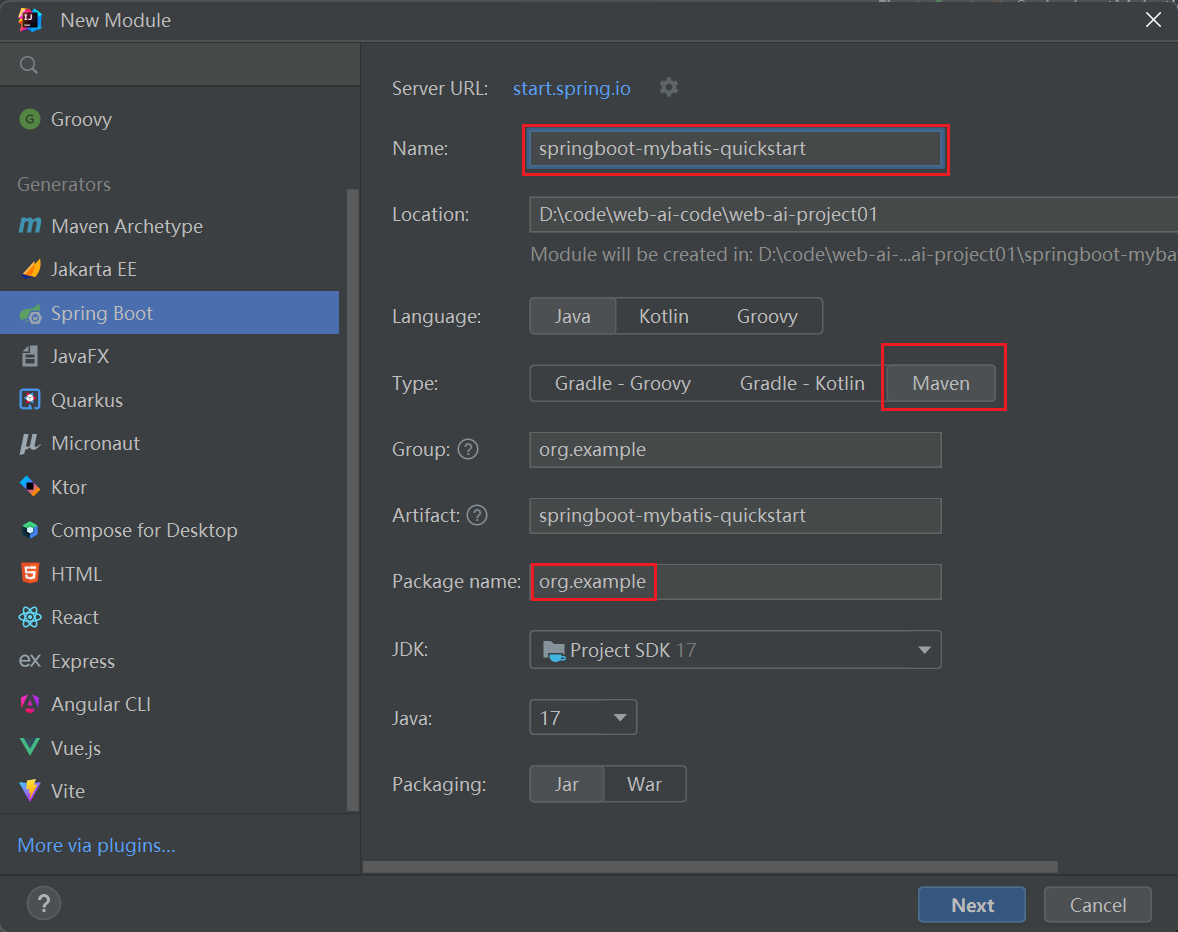Click the Artifact input field

click(x=735, y=515)
